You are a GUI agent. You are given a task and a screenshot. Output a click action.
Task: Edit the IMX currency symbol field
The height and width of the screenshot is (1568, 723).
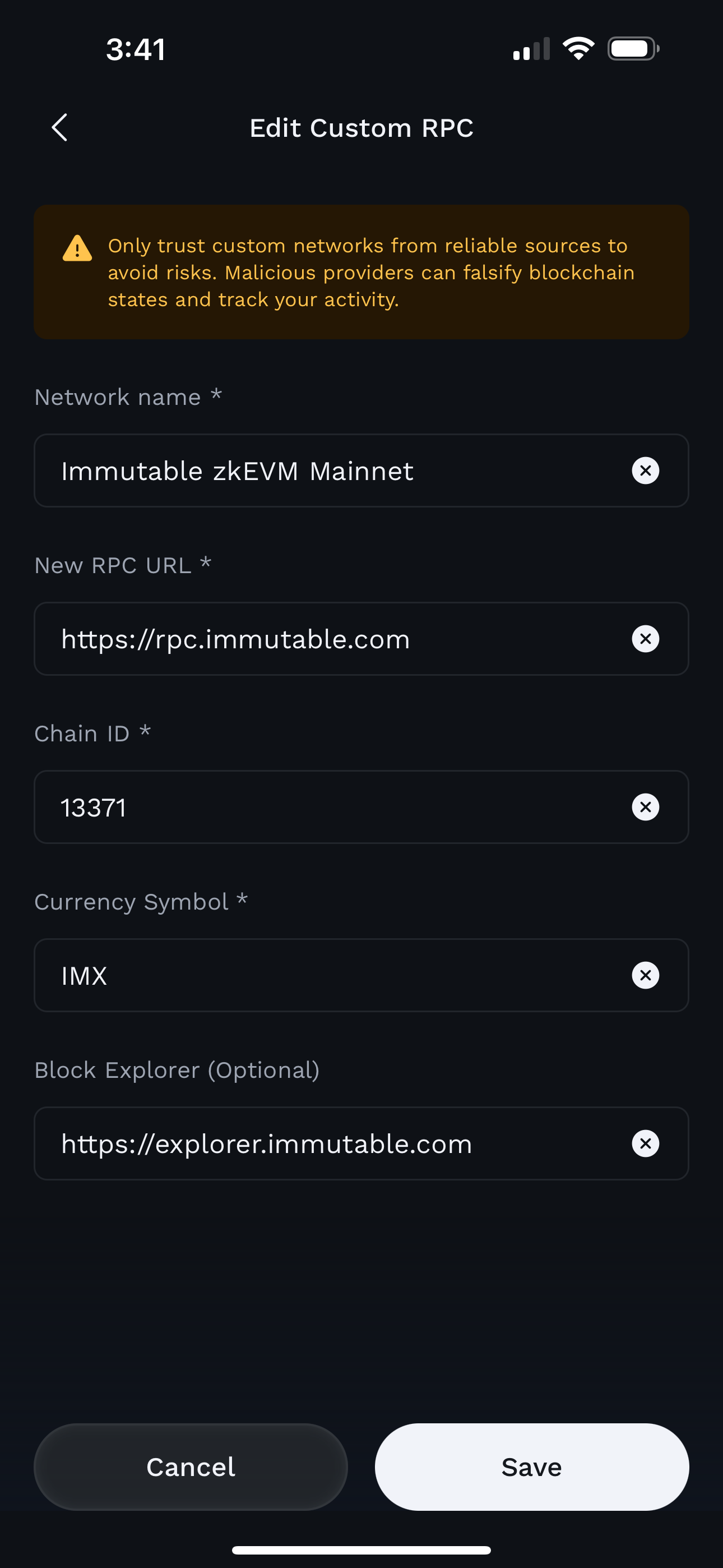[328, 975]
